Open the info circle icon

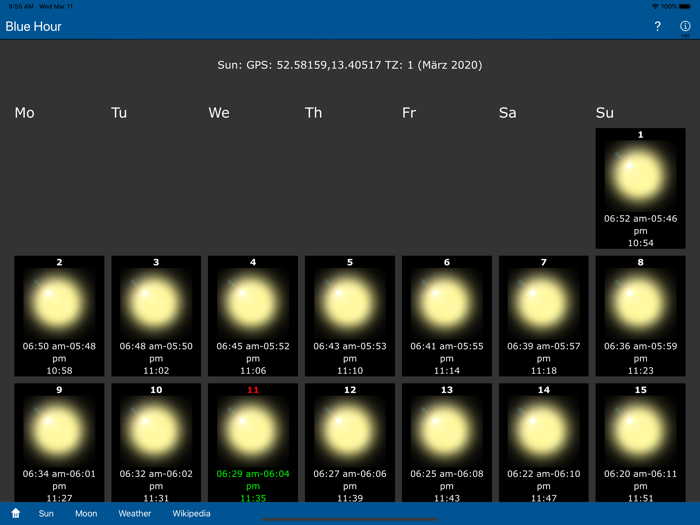(685, 26)
